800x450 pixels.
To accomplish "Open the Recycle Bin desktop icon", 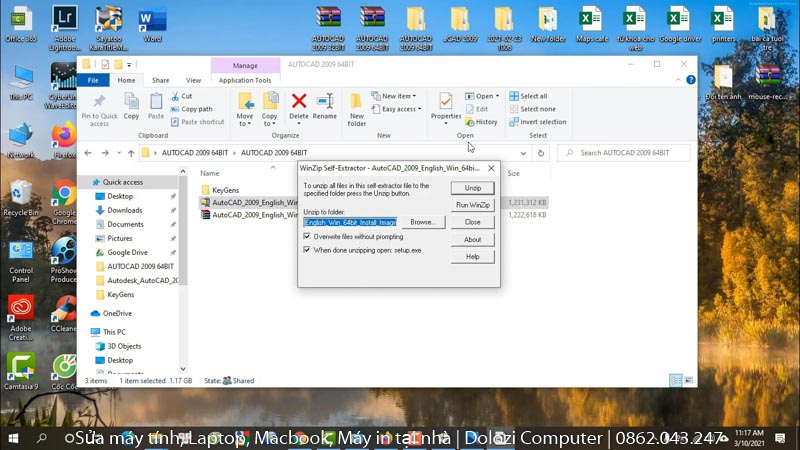I will (x=20, y=198).
